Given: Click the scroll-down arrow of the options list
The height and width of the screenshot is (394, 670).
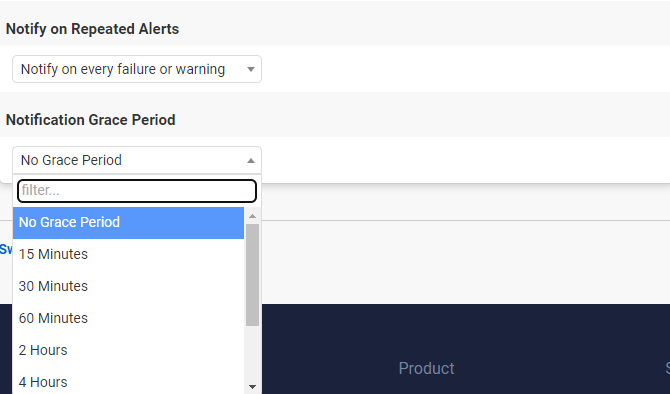Looking at the screenshot, I should pyautogui.click(x=253, y=387).
